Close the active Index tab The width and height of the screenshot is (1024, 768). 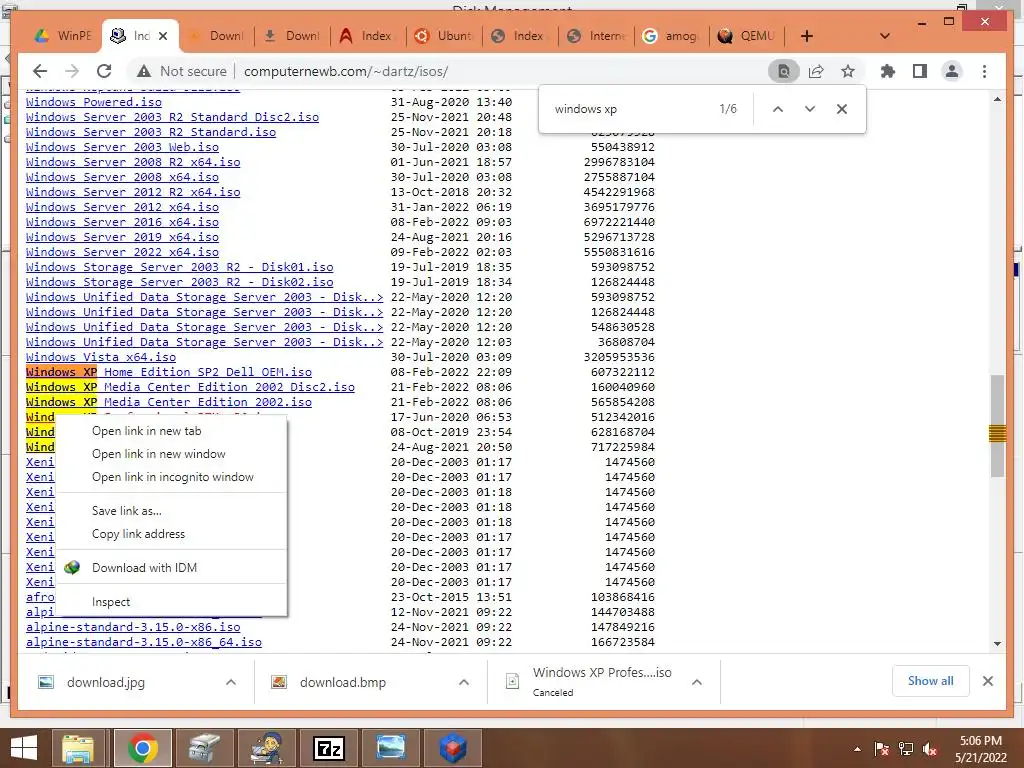click(163, 36)
